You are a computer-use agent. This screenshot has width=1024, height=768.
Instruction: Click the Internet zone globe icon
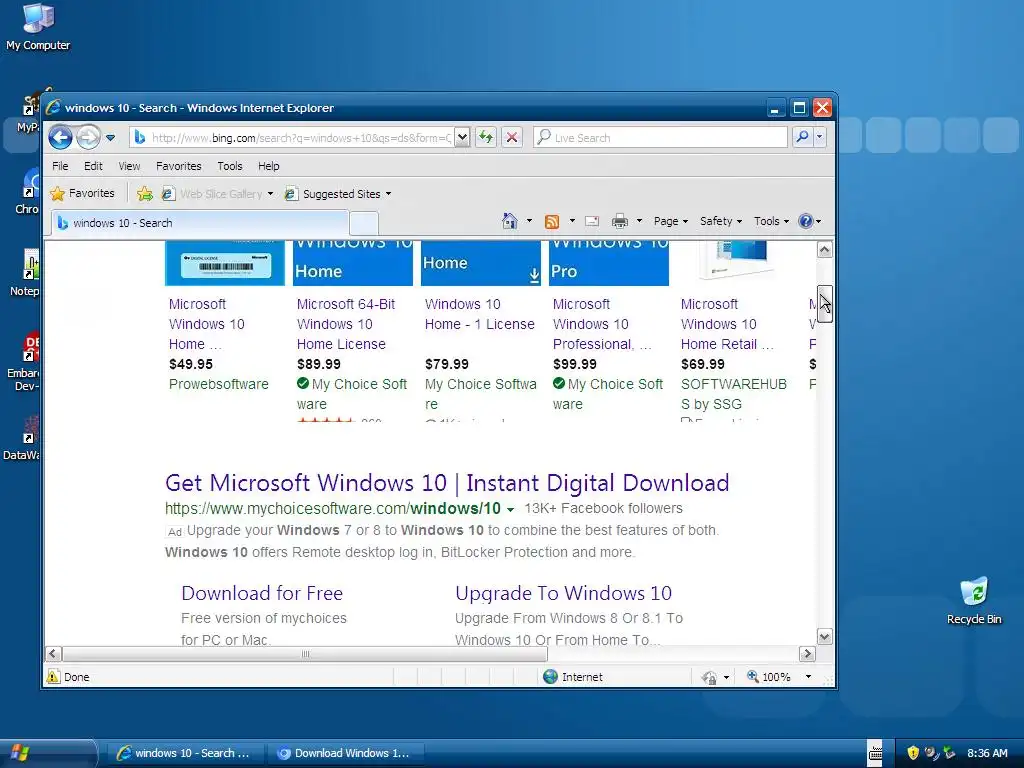click(551, 677)
